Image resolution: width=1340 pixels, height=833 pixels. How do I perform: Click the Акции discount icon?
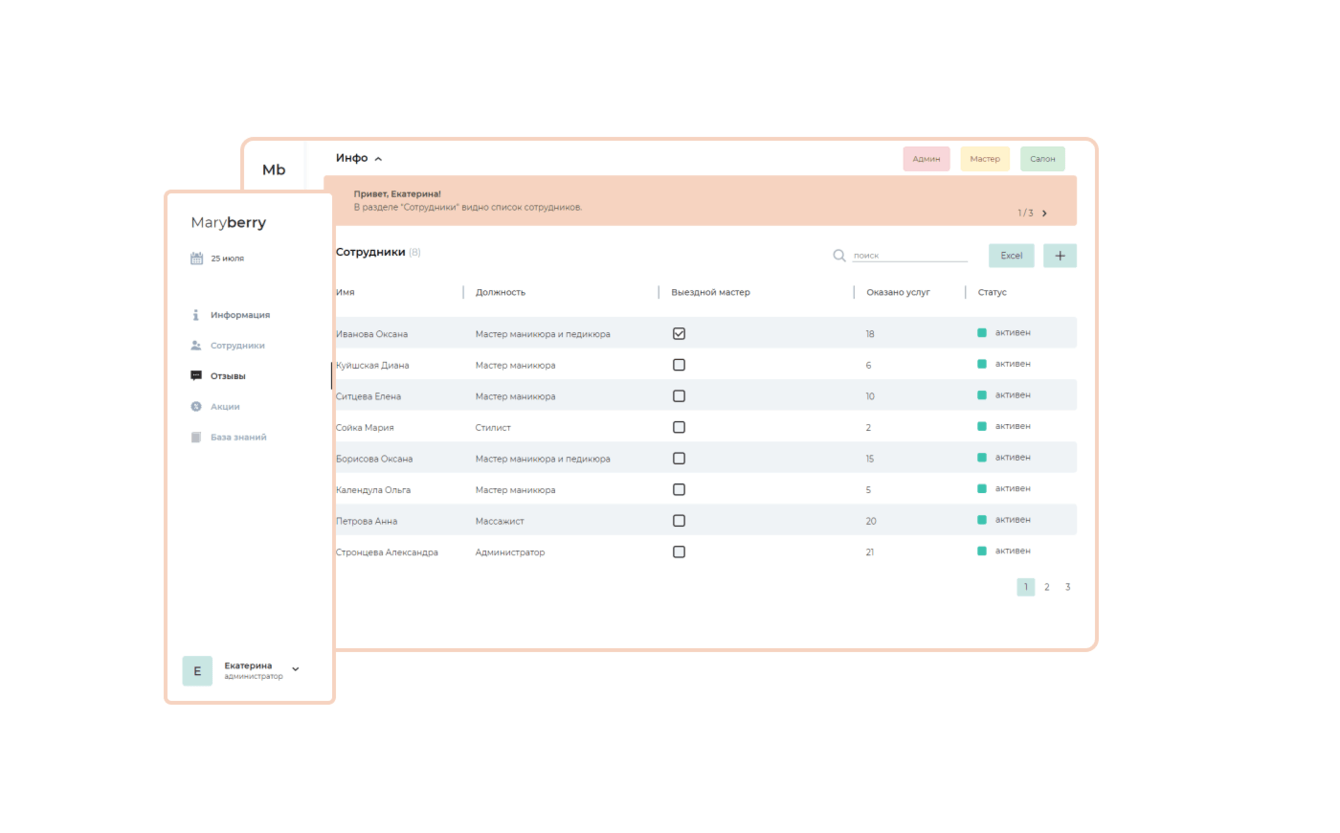click(x=196, y=407)
